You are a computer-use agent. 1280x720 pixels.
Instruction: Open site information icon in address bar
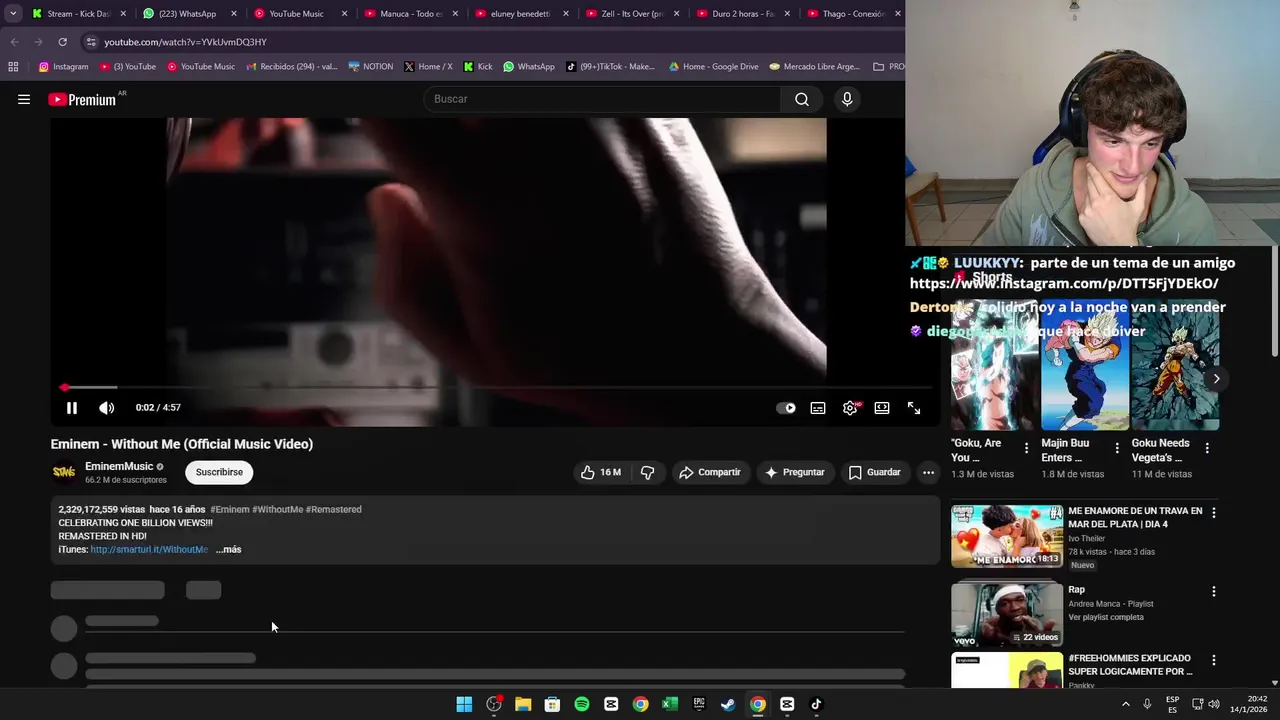91,42
